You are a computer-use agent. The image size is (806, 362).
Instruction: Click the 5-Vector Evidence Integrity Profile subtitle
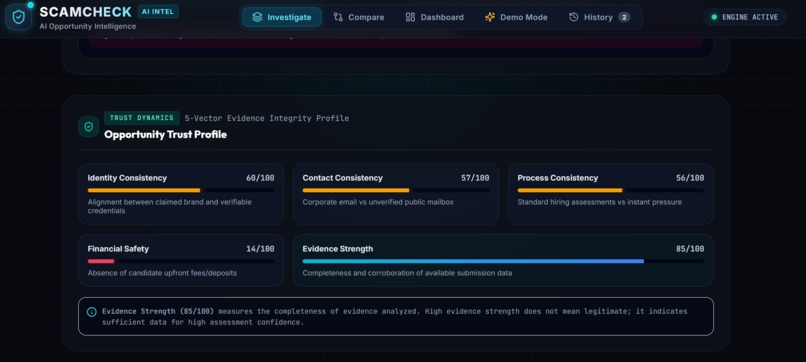[x=267, y=118]
